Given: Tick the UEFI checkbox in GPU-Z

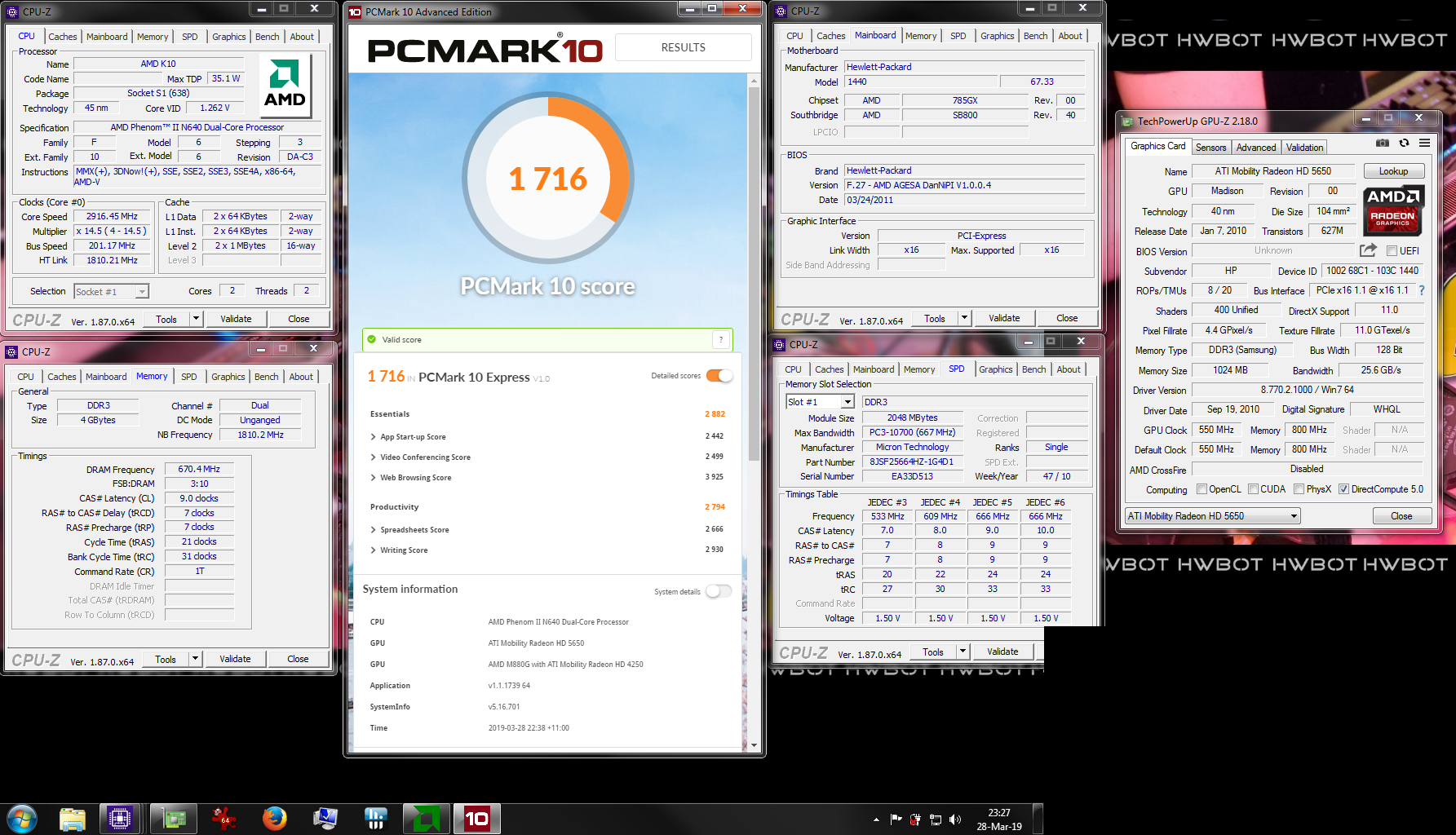Looking at the screenshot, I should pos(1392,251).
